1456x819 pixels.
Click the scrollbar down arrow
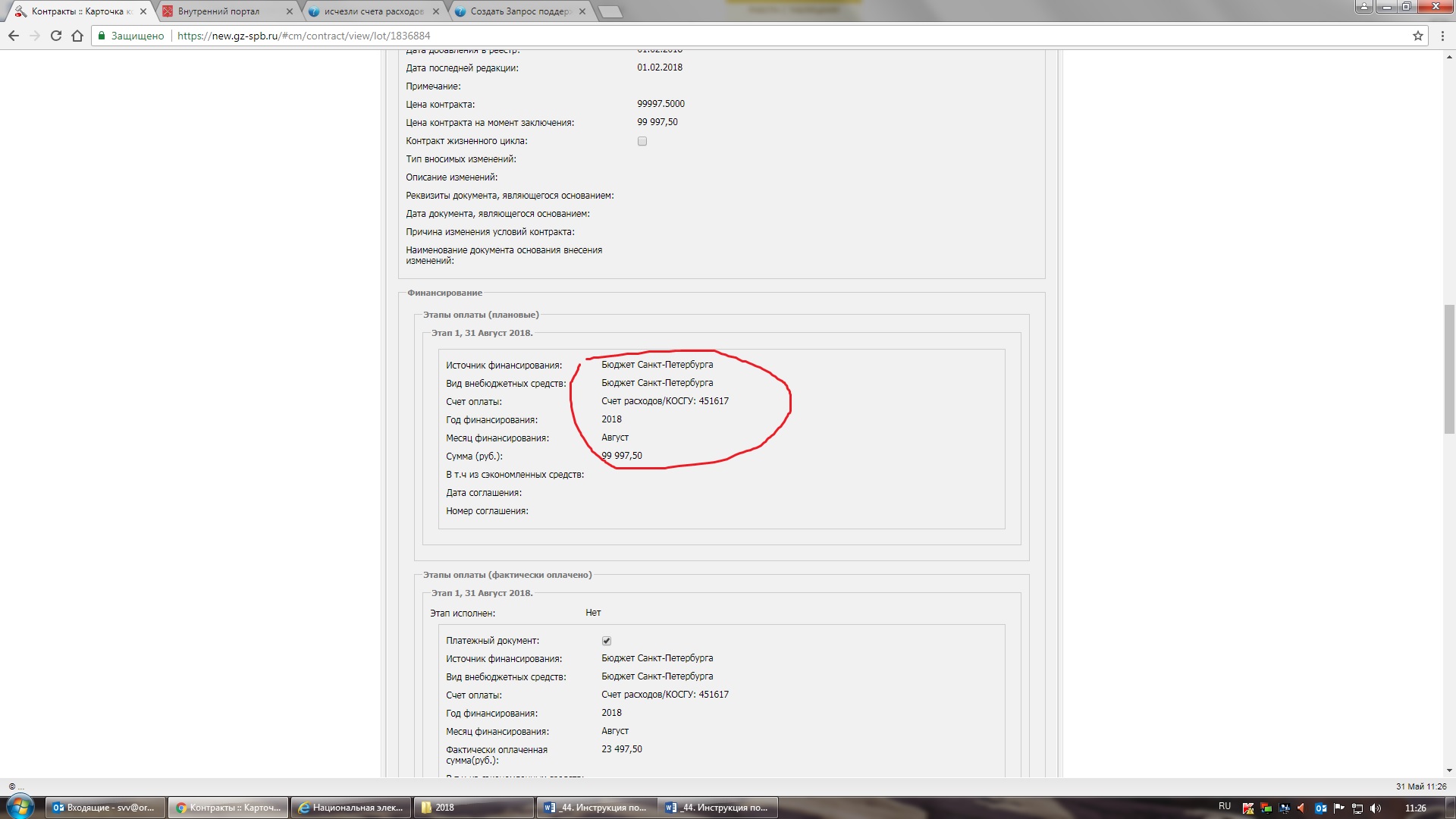[1449, 770]
